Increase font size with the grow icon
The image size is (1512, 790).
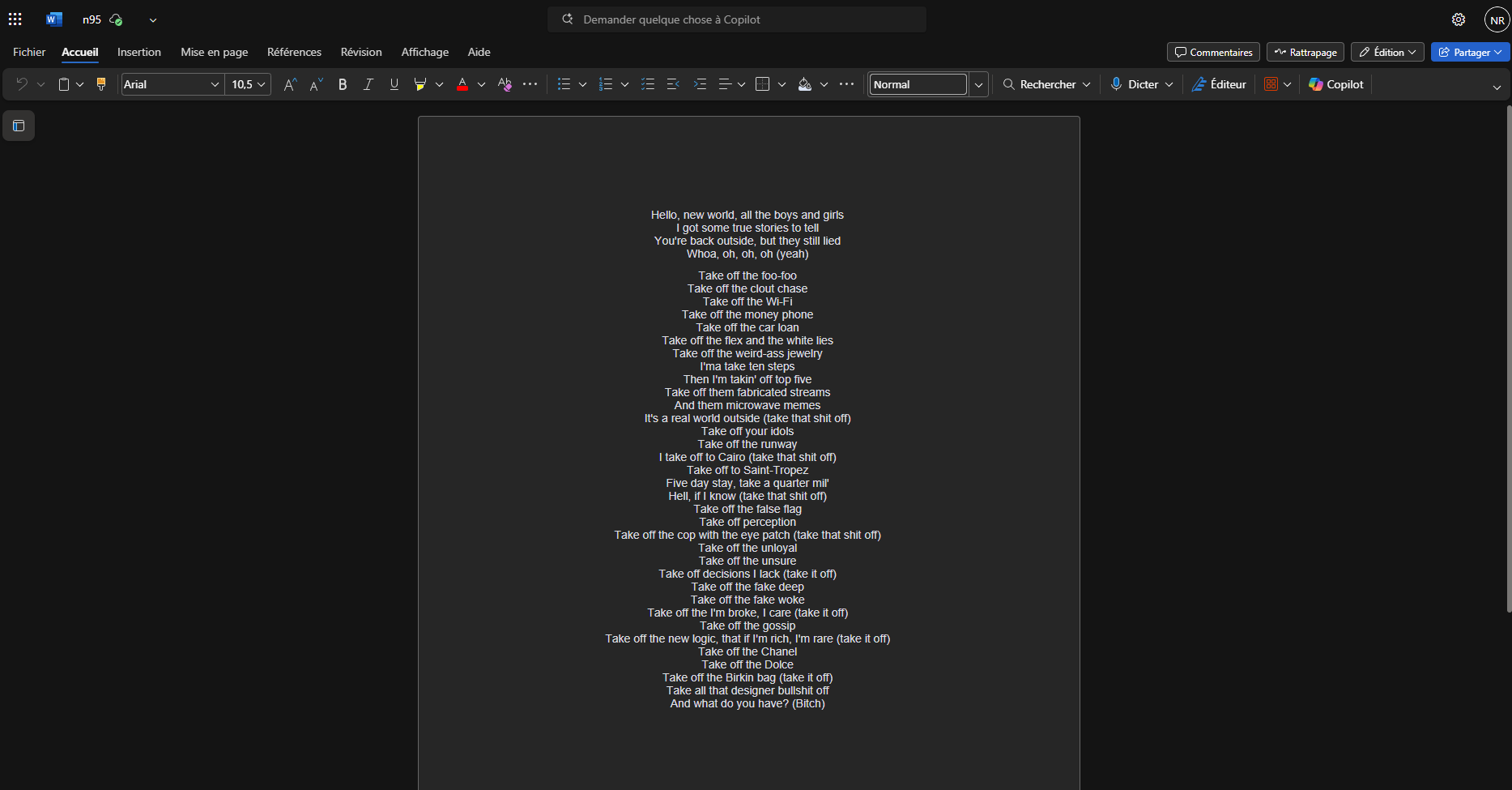click(x=290, y=84)
